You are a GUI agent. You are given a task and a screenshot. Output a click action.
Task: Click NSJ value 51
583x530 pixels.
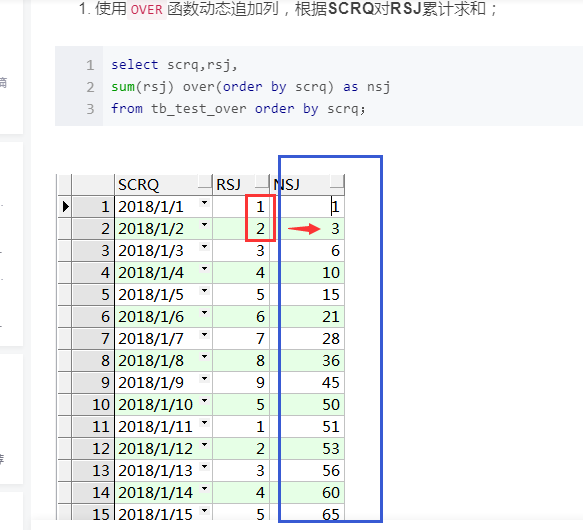(x=307, y=427)
